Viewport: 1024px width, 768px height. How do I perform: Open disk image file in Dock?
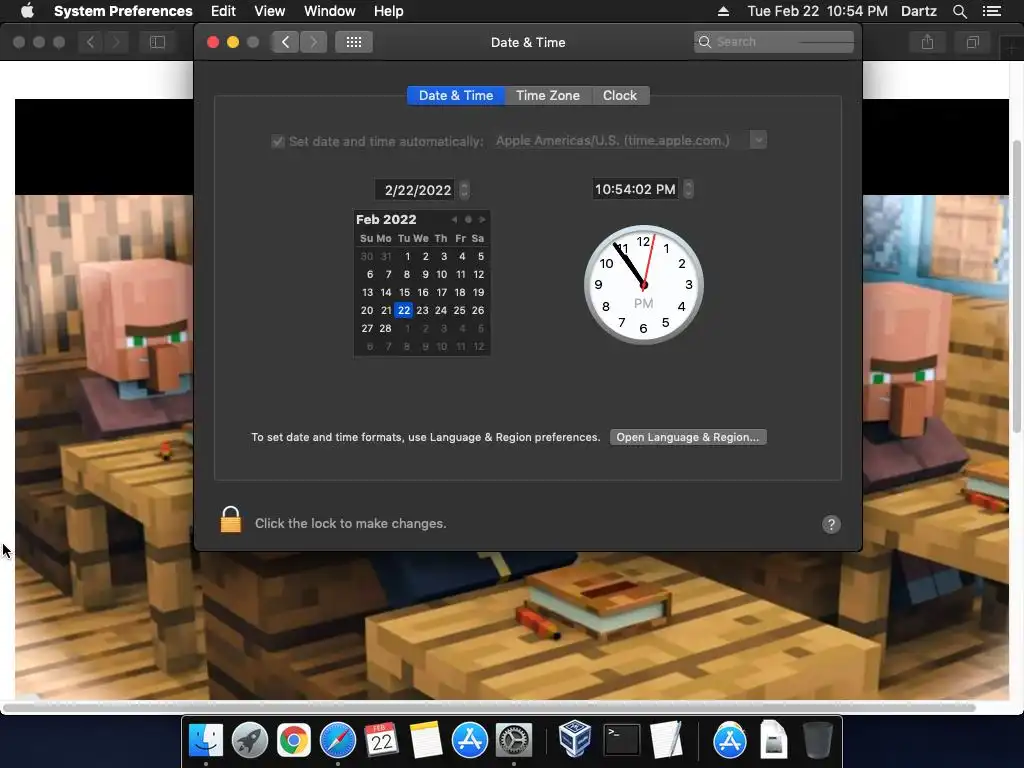tap(773, 741)
